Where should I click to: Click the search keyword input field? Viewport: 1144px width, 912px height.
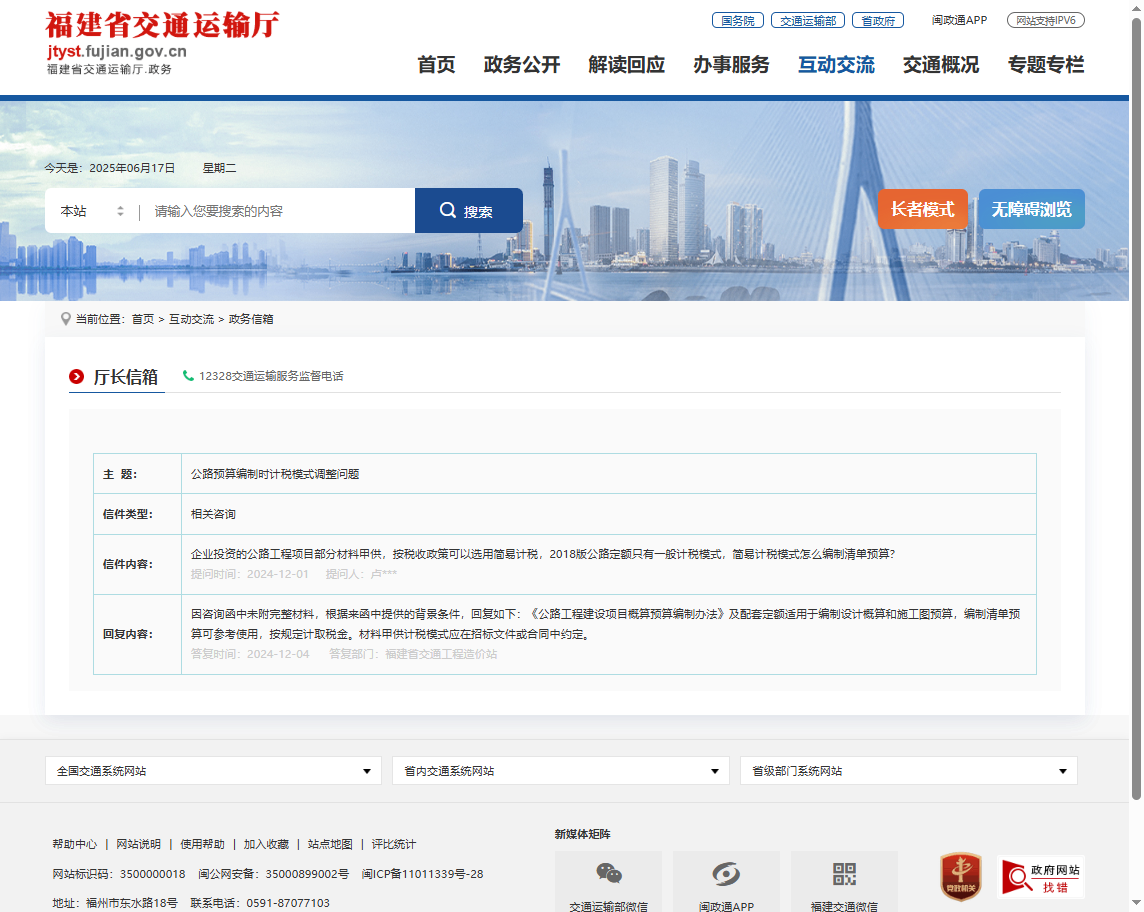280,211
